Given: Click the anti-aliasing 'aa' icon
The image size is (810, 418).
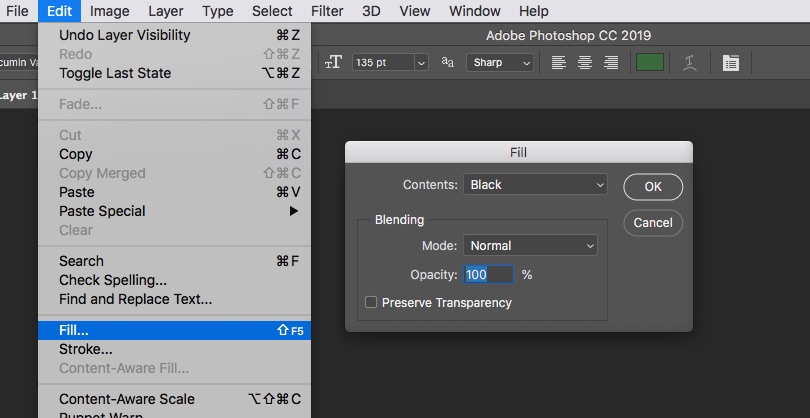Looking at the screenshot, I should [448, 62].
